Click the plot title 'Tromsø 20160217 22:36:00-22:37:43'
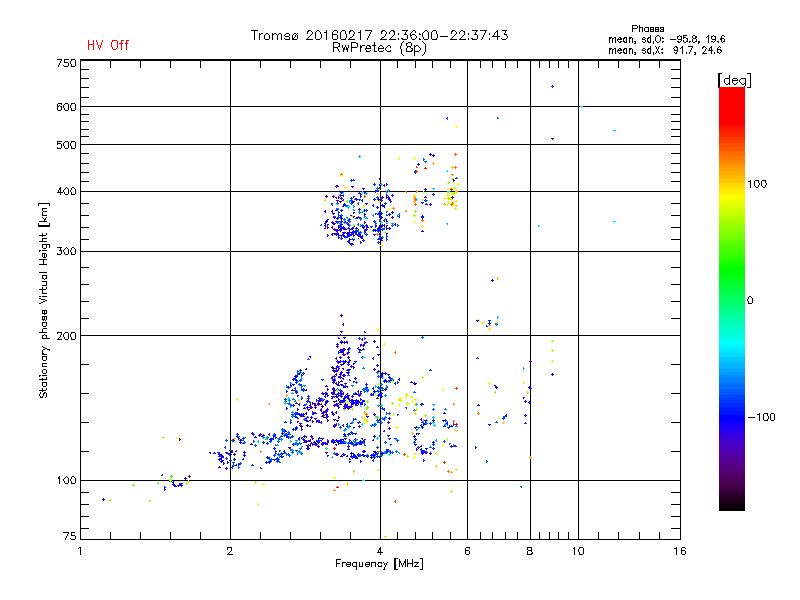 [x=379, y=35]
